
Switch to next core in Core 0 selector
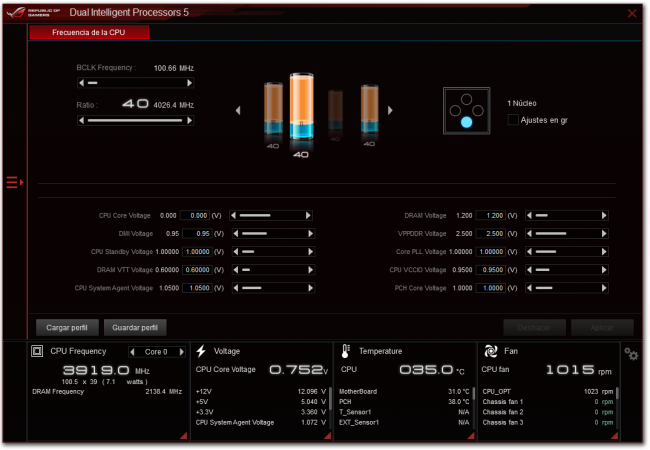coord(182,352)
